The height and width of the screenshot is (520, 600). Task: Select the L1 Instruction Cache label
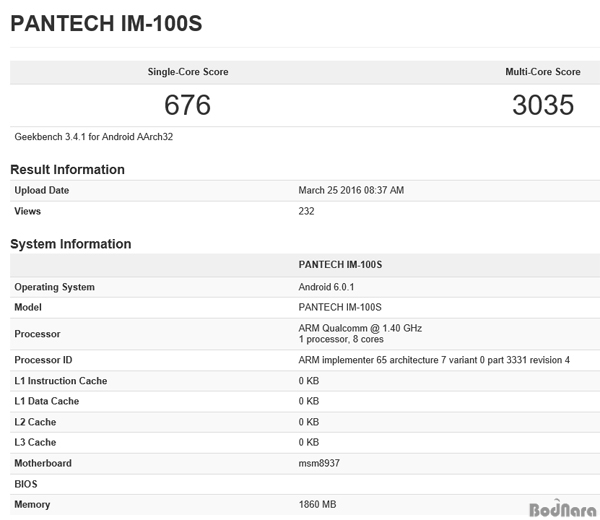(61, 381)
